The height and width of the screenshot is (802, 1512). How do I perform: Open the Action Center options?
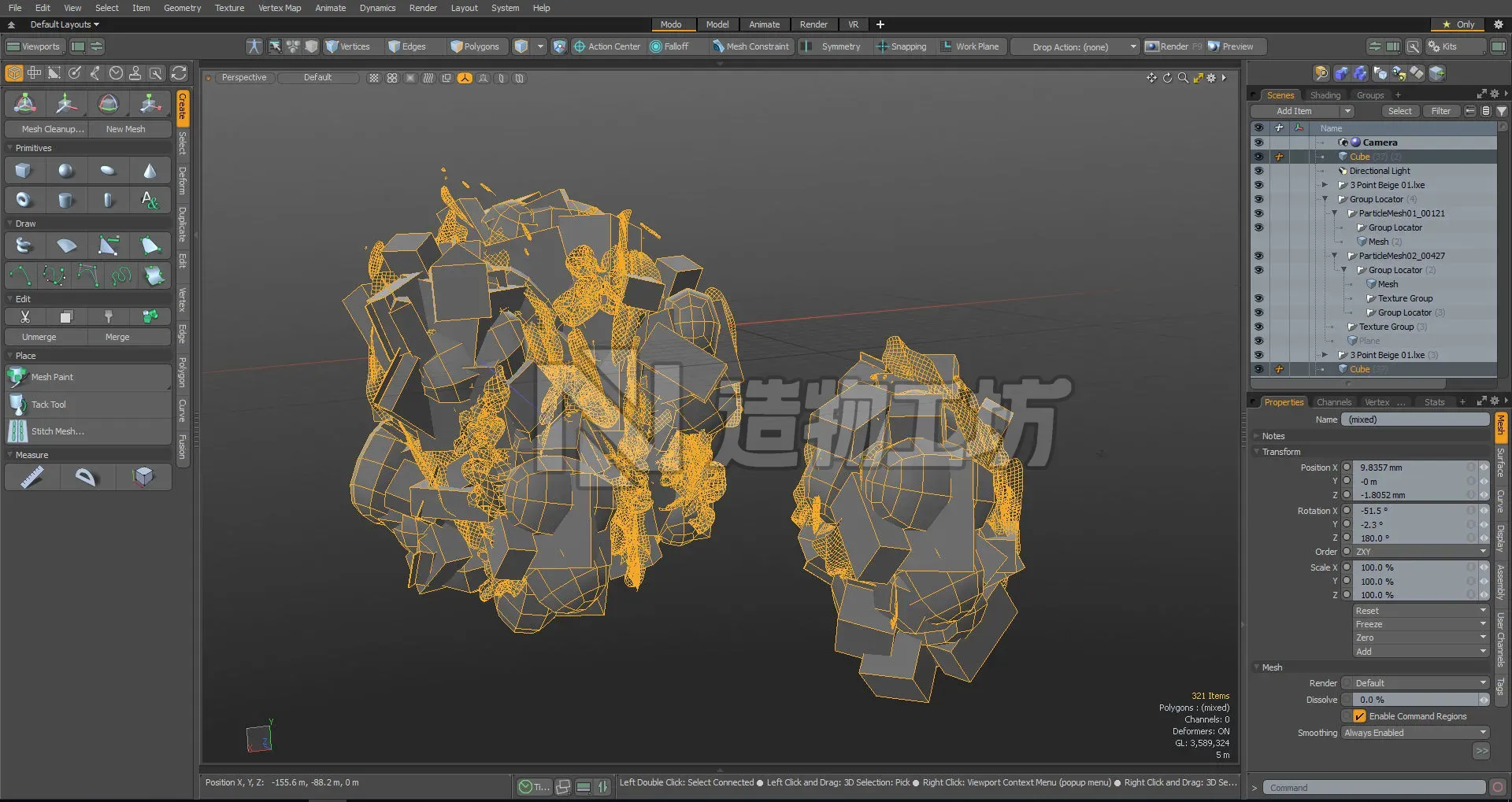607,46
